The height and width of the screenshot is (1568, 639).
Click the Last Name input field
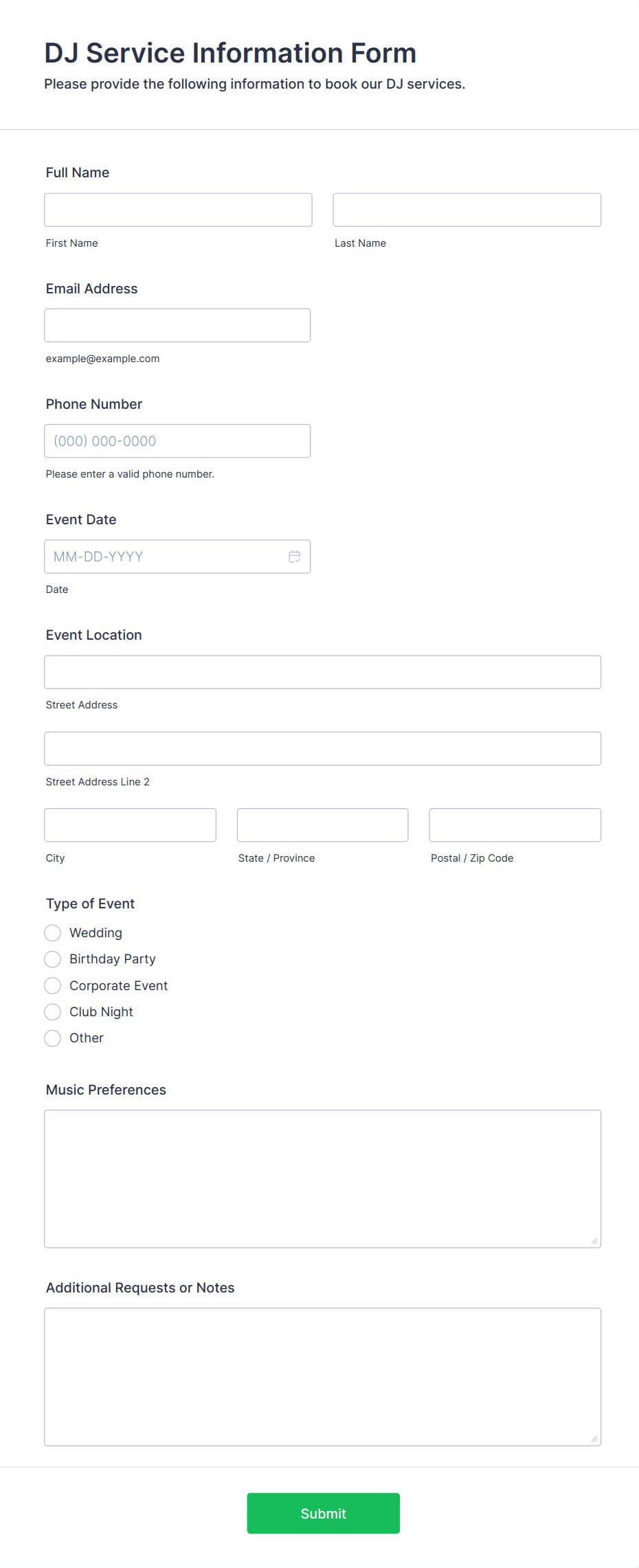467,210
